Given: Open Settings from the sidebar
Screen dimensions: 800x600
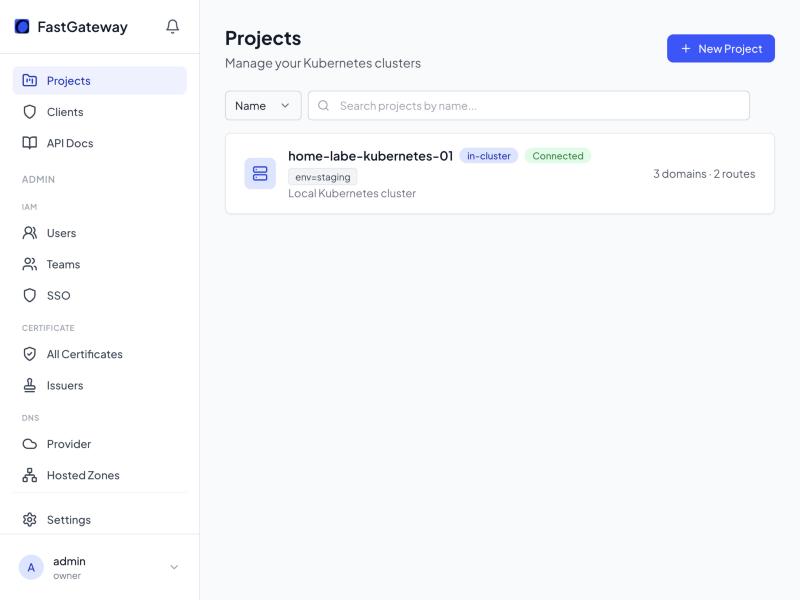Looking at the screenshot, I should tap(99, 519).
